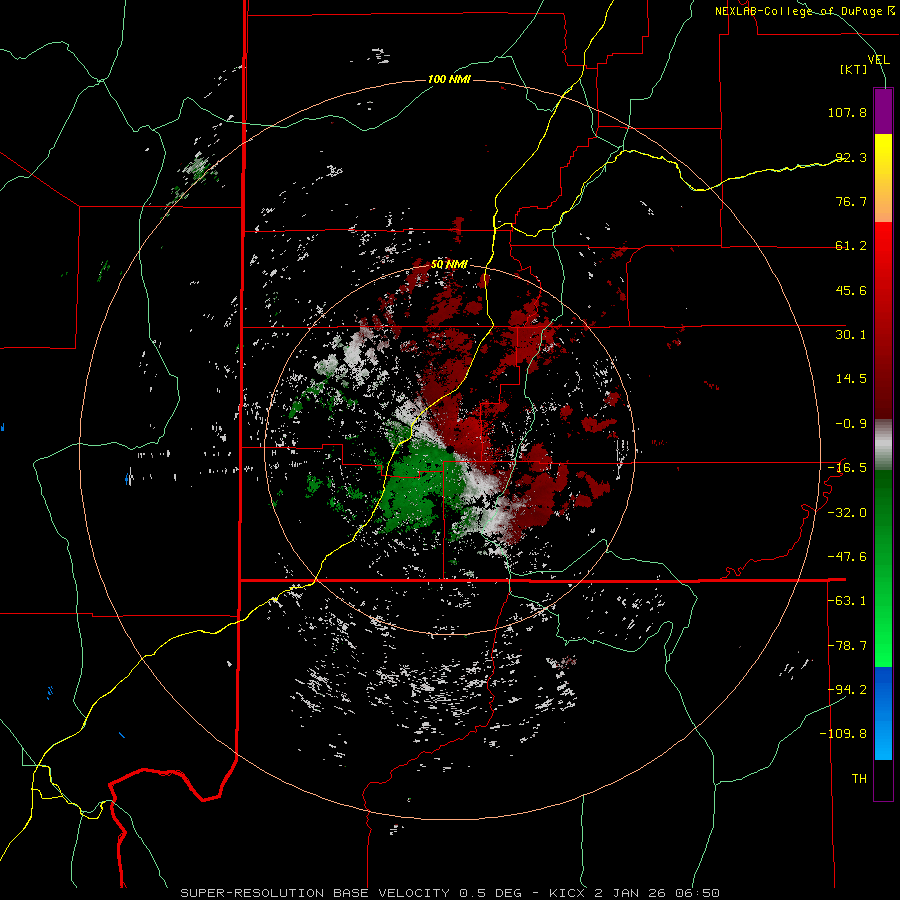
Task: Click the -94.2 legend value
Action: pyautogui.click(x=847, y=690)
